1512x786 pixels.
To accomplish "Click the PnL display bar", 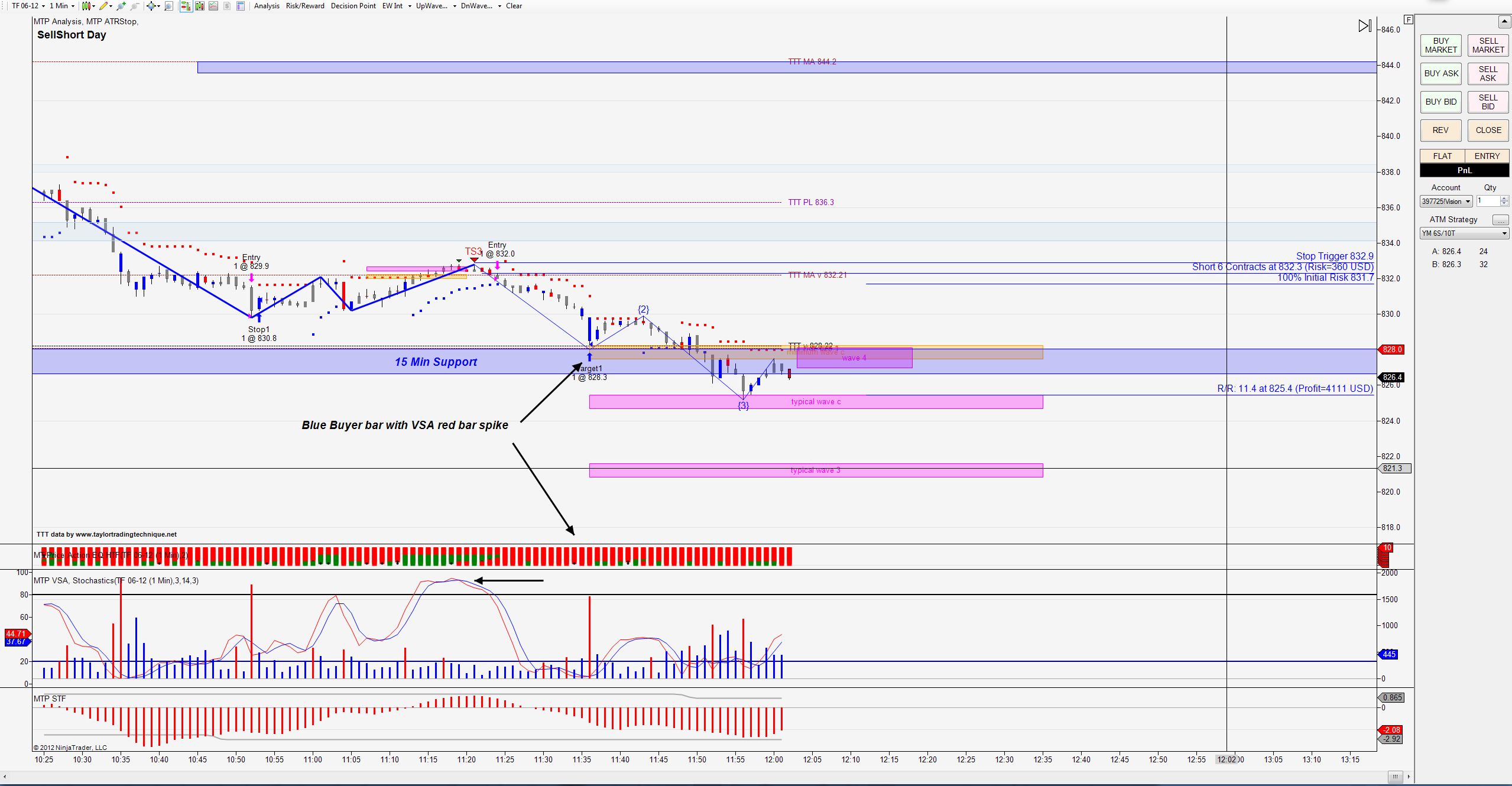I will 1465,170.
